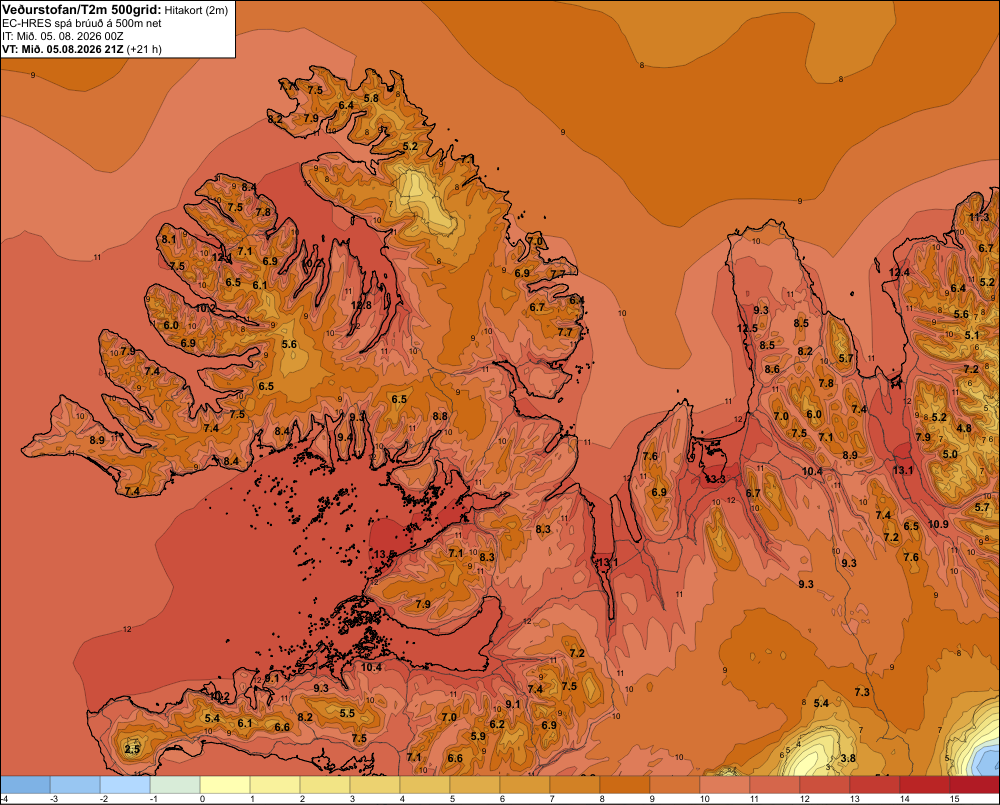Select the 12.5 temperature value on the map
This screenshot has height=805, width=1000.
[747, 329]
